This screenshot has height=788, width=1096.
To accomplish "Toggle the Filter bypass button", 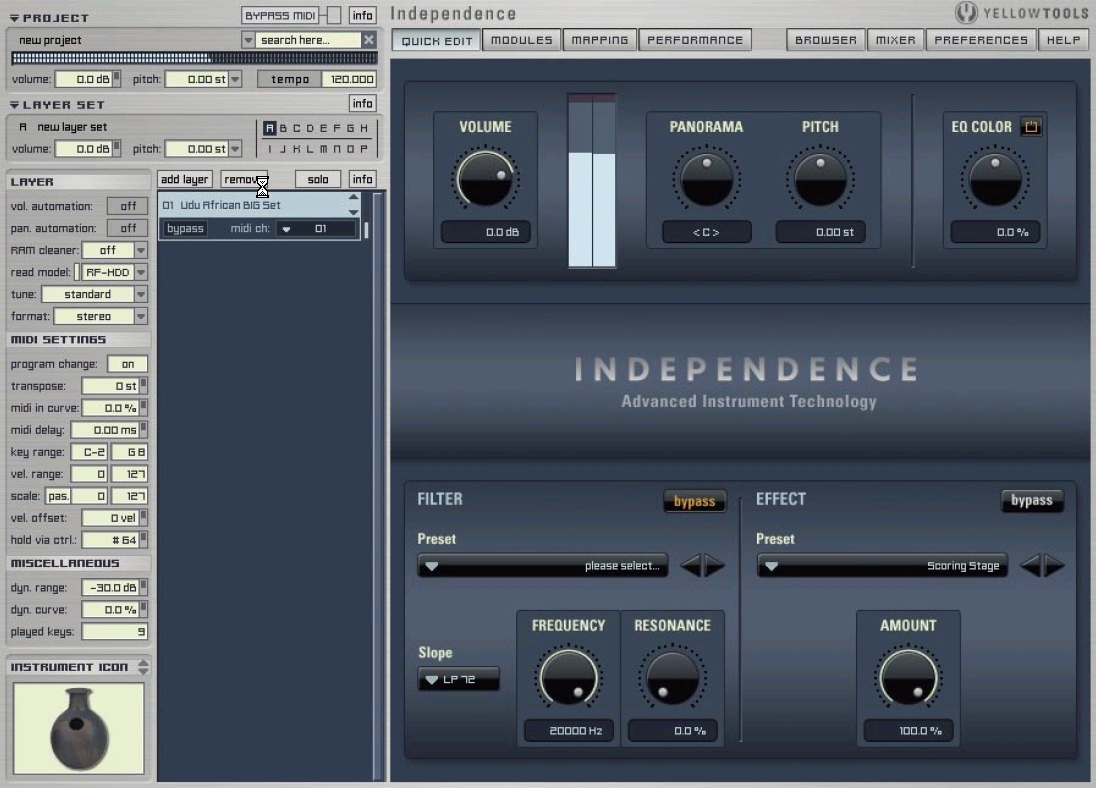I will point(694,501).
